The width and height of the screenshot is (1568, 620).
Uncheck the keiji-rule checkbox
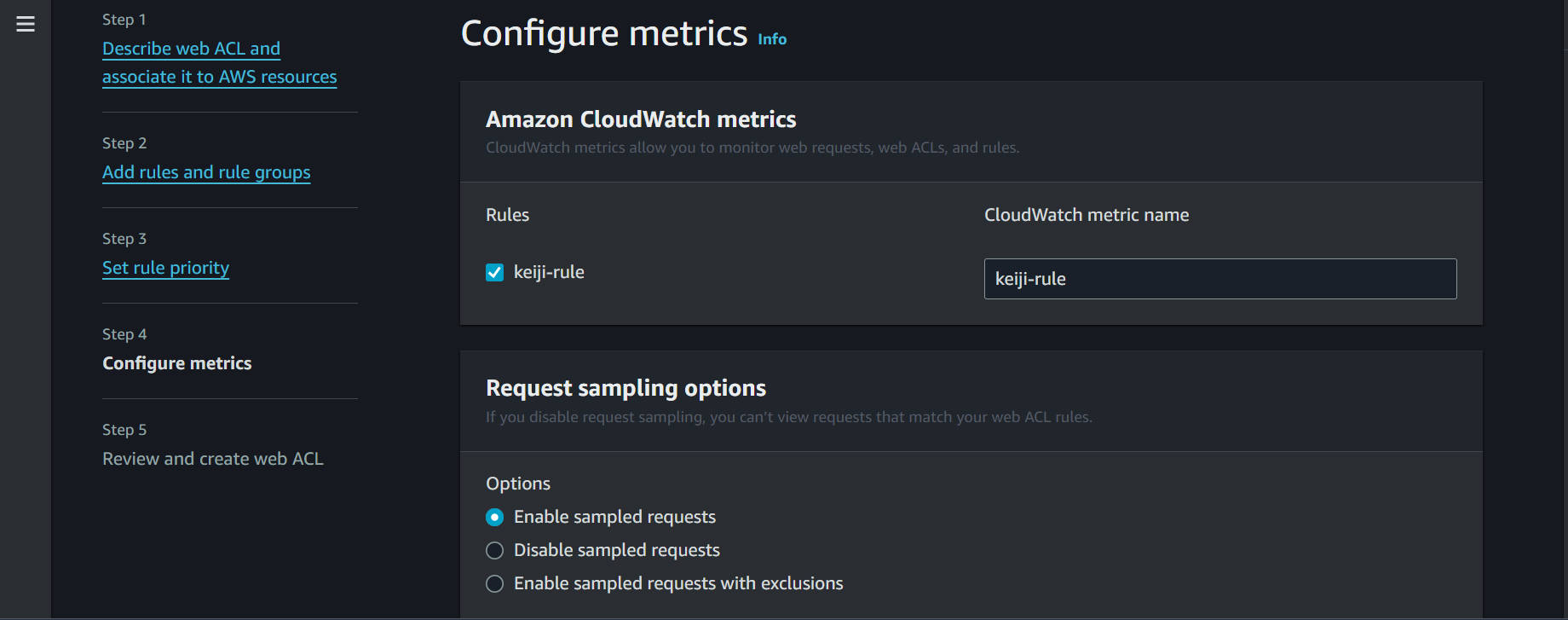point(494,272)
